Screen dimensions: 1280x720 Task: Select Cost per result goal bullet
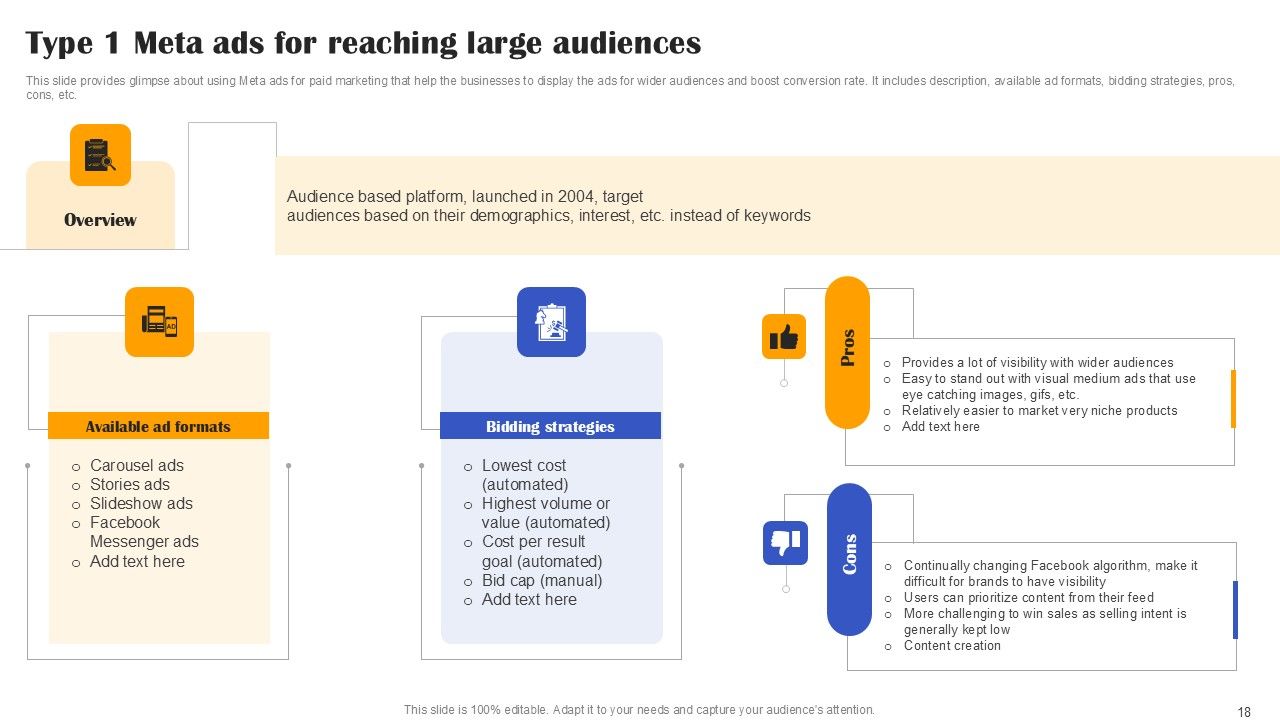click(541, 552)
